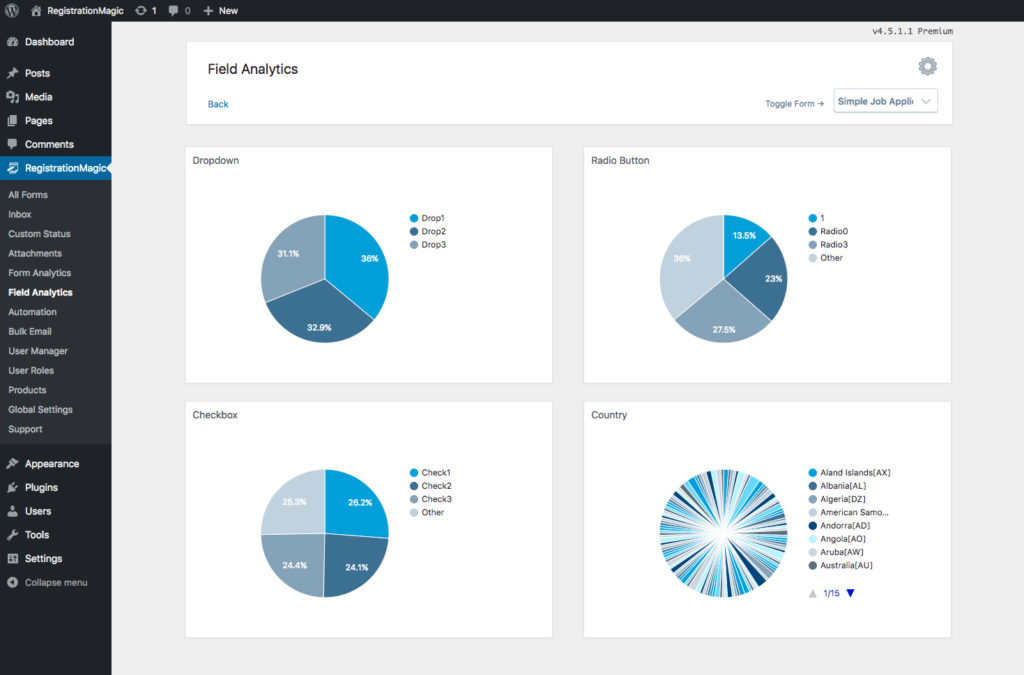Screen dimensions: 1024x675
Task: Open the Simple Job Application form dropdown
Action: click(x=885, y=101)
